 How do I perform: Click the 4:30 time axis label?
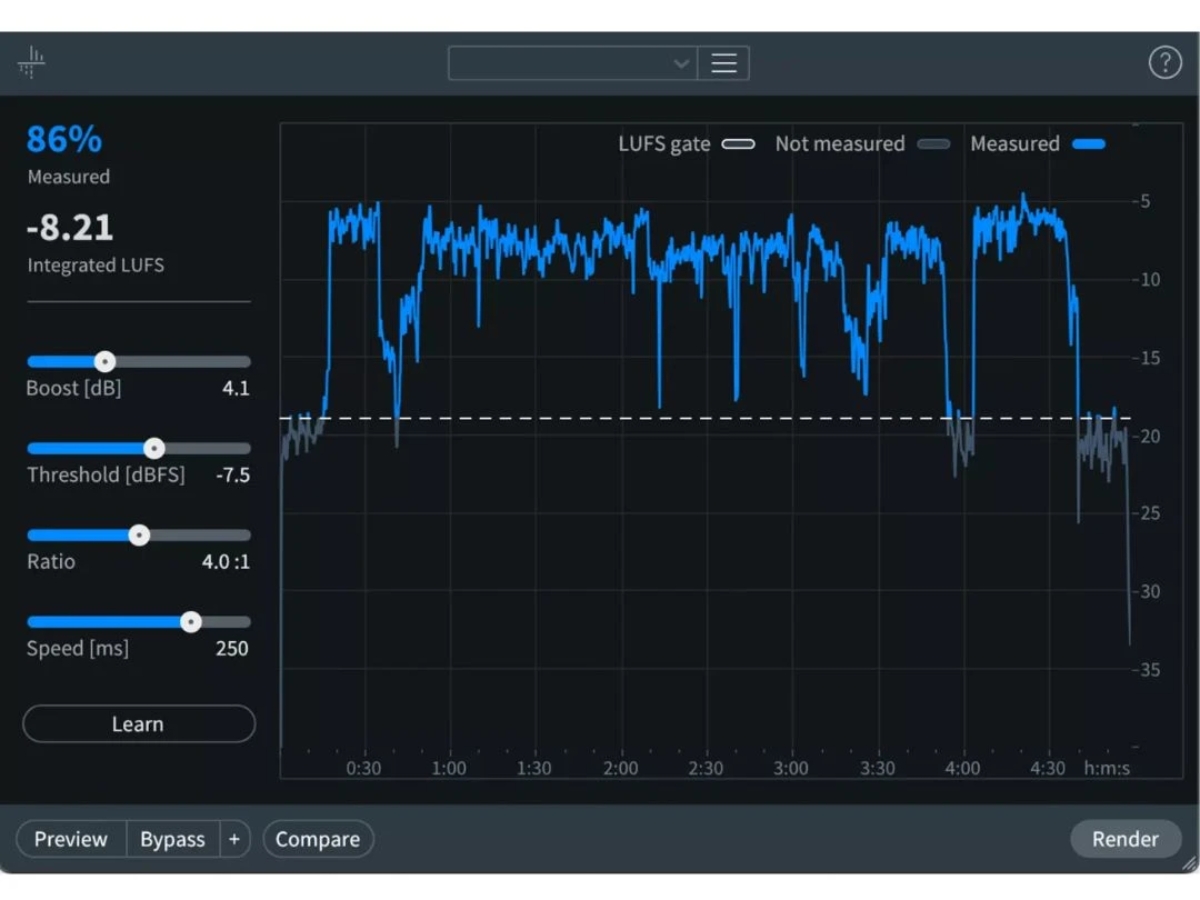click(1048, 768)
